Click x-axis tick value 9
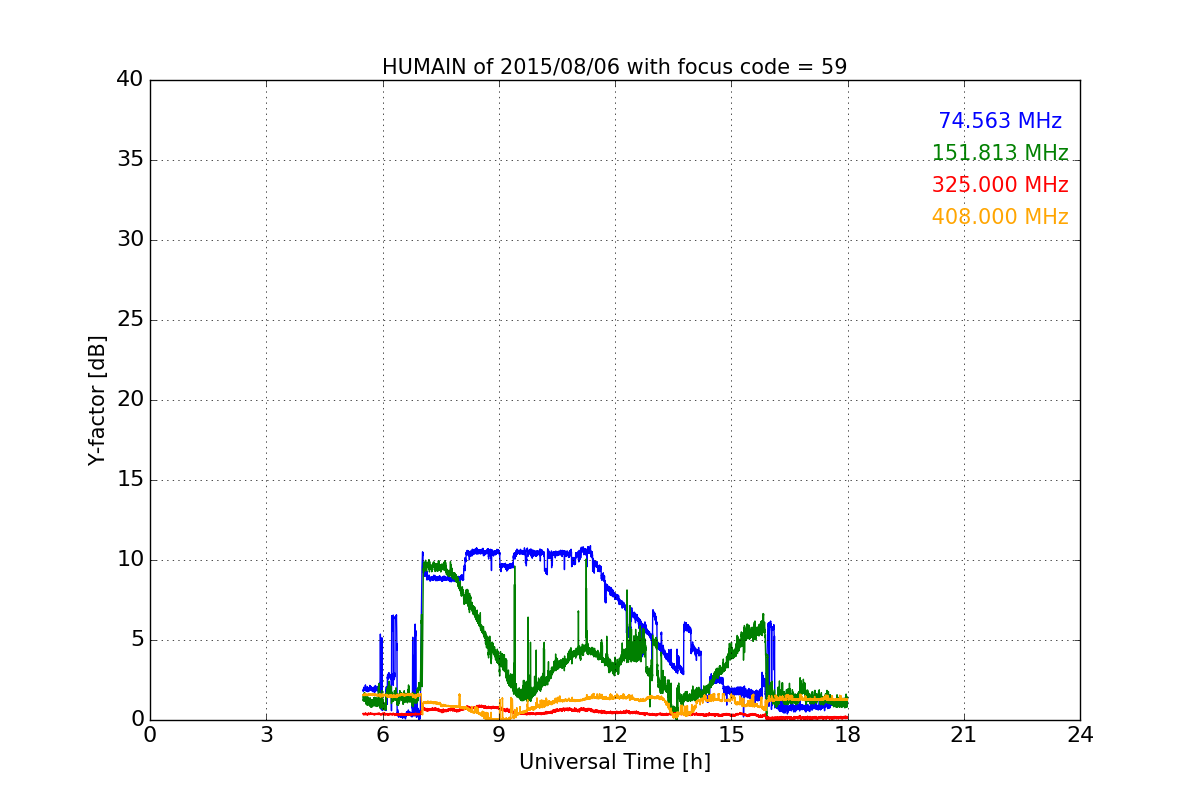Screen dimensions: 1200x800 point(499,735)
